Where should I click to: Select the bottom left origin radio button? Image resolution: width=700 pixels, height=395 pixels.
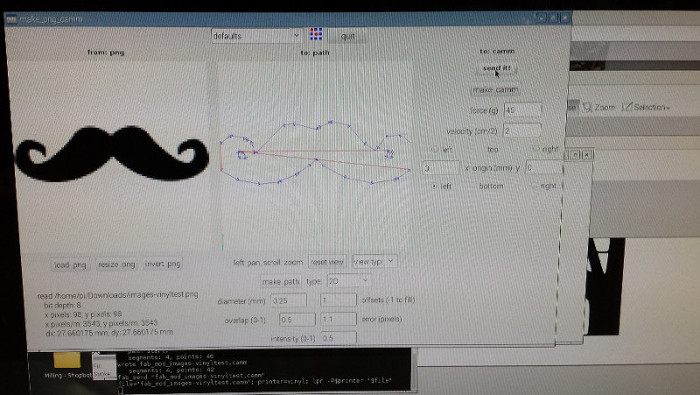pyautogui.click(x=434, y=186)
